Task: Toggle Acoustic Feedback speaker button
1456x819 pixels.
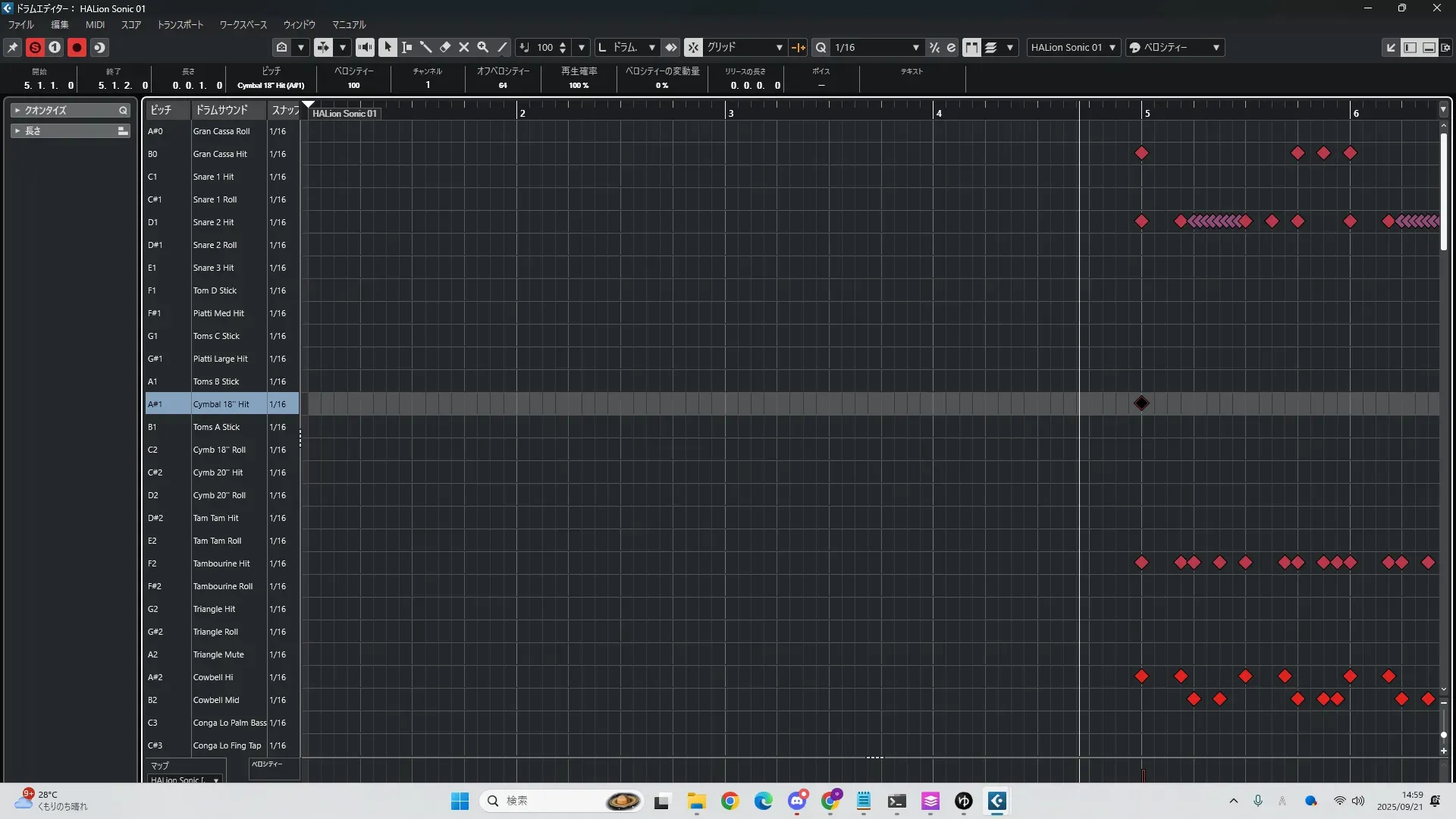Action: (365, 47)
